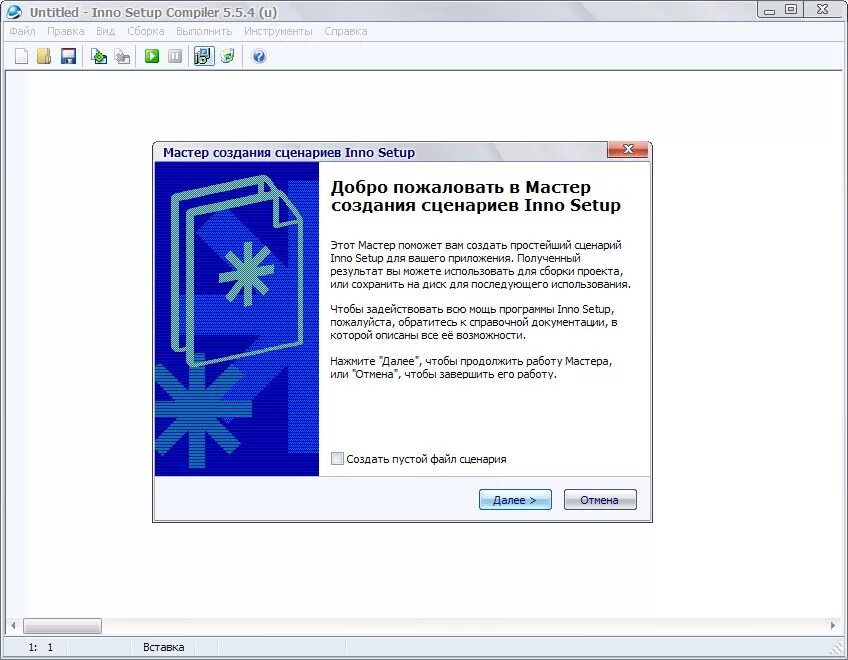Click the Отмена button
848x660 pixels.
600,500
